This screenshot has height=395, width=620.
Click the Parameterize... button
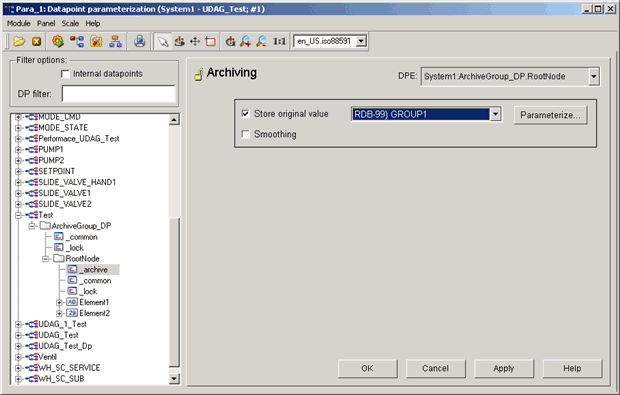(x=550, y=115)
